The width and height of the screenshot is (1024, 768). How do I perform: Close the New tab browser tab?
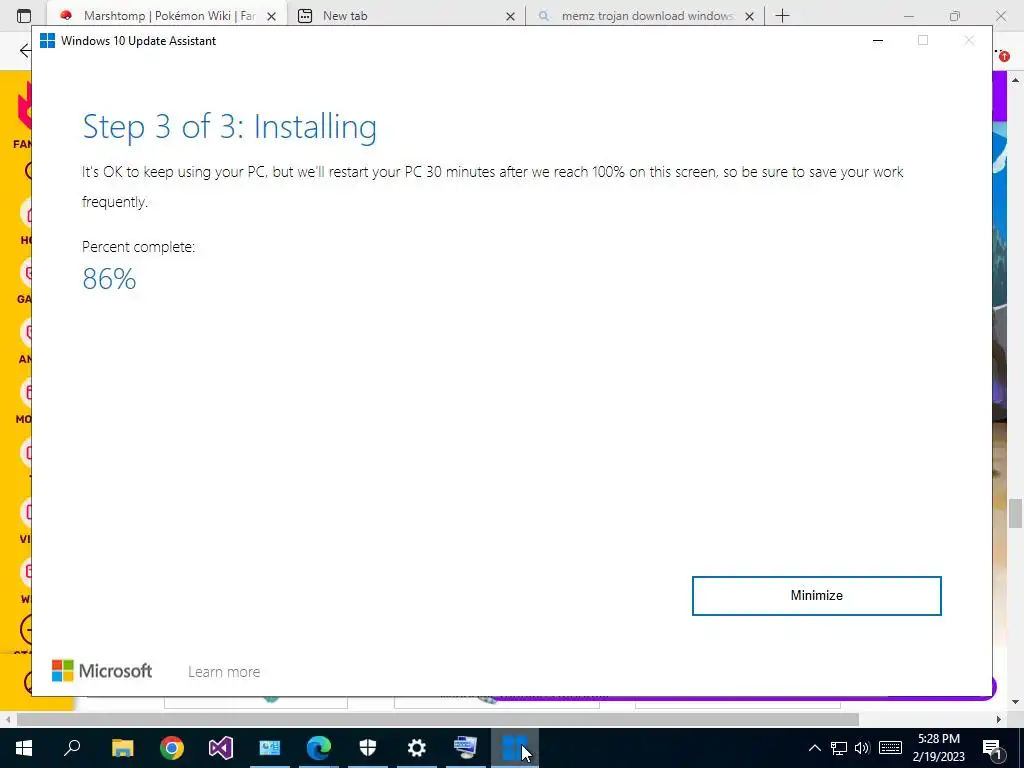click(511, 16)
